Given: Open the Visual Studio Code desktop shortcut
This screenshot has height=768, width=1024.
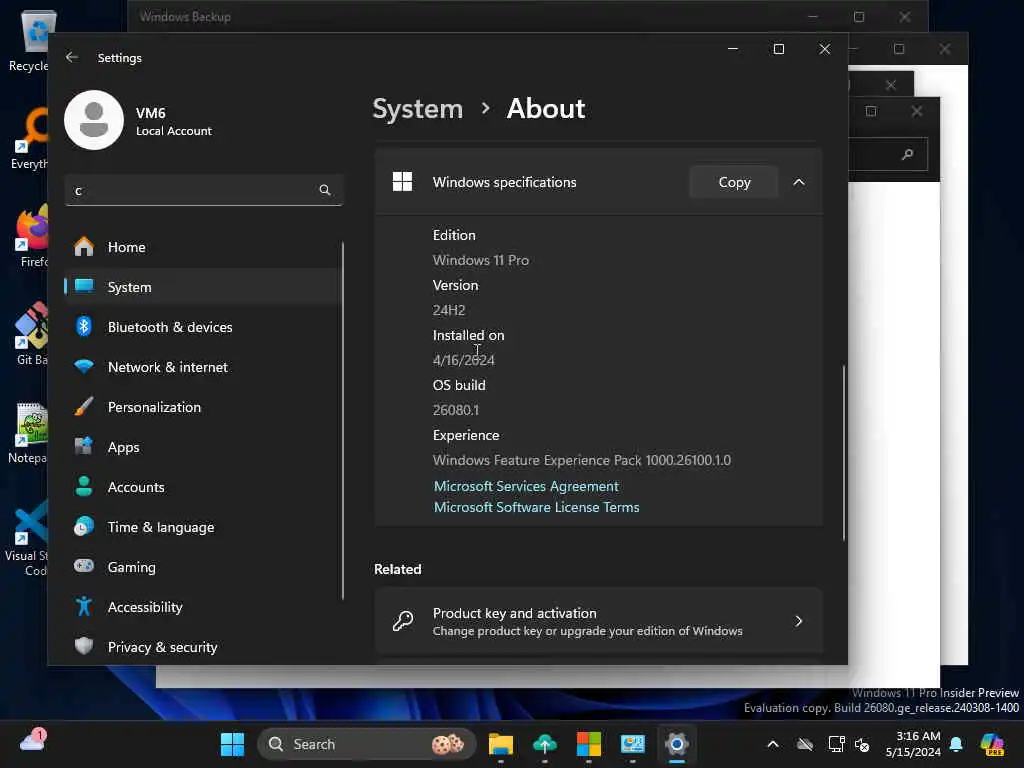Looking at the screenshot, I should coord(26,538).
